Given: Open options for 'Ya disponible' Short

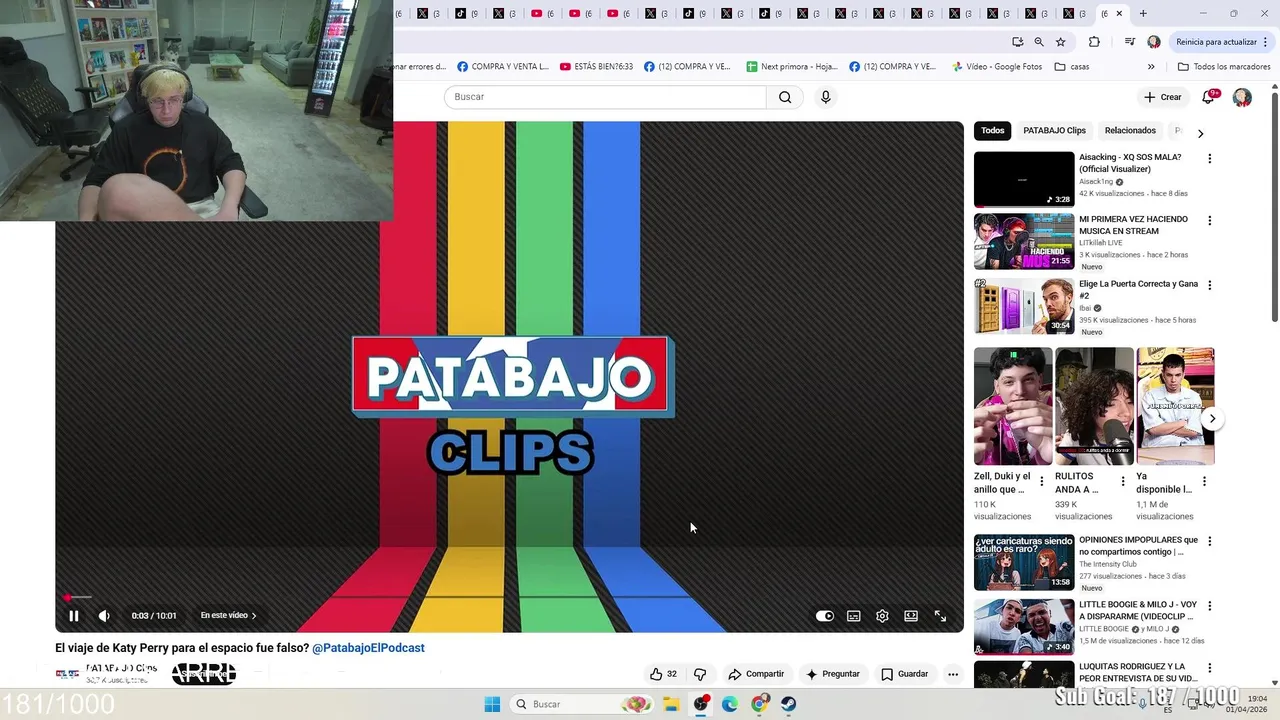Looking at the screenshot, I should click(x=1204, y=481).
